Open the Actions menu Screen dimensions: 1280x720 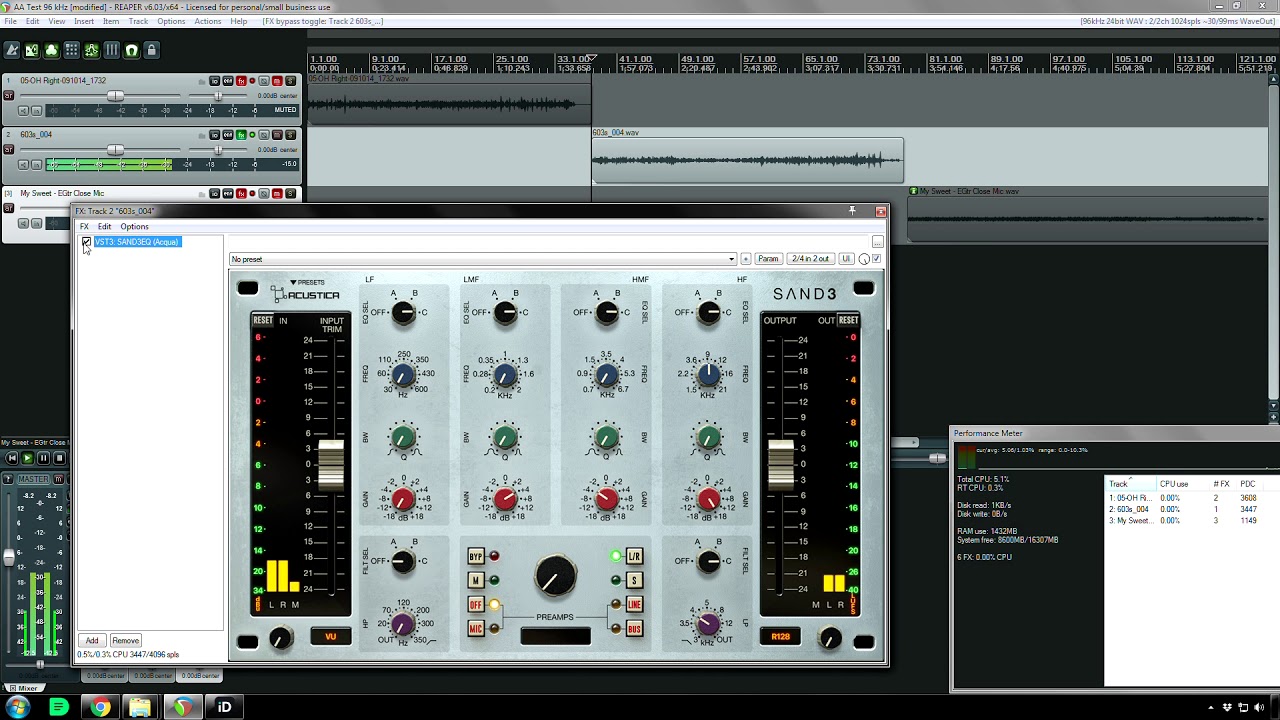click(208, 21)
